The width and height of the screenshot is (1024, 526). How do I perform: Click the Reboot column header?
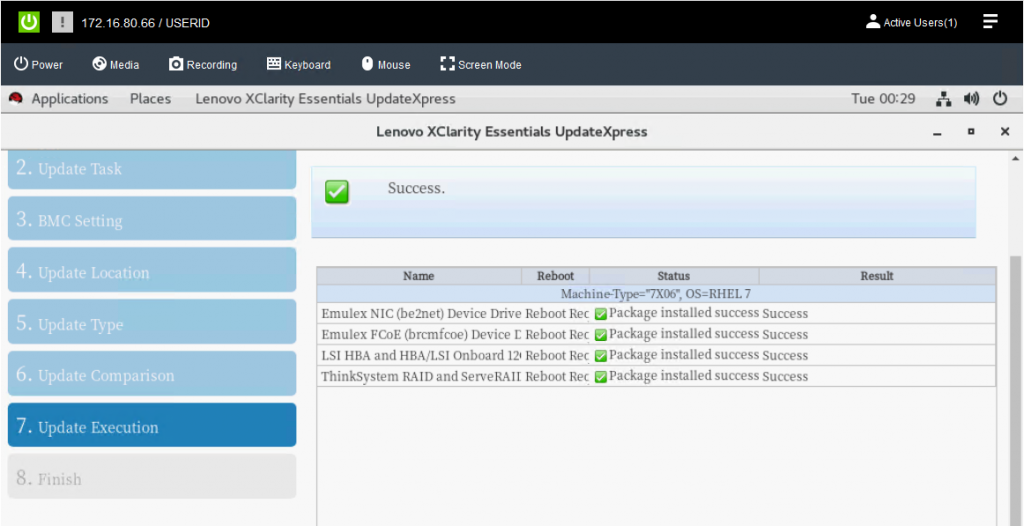[x=555, y=276]
